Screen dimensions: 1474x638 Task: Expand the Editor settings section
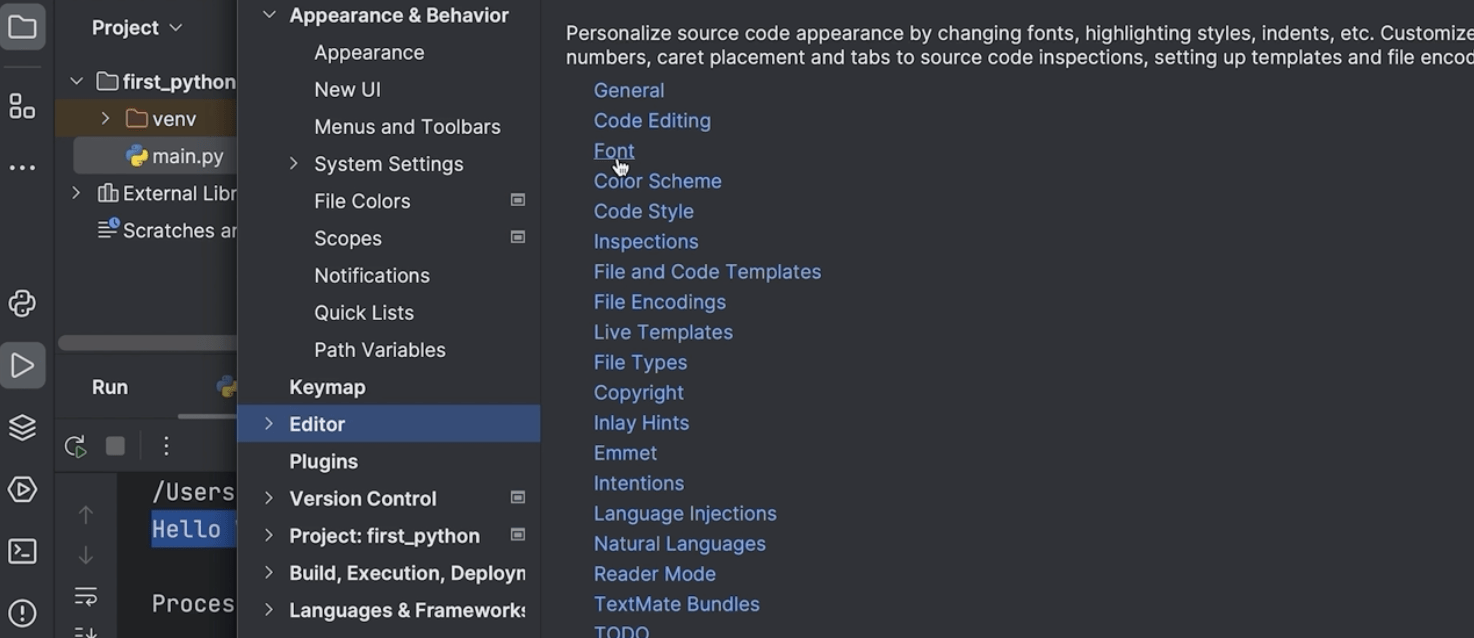click(x=268, y=424)
